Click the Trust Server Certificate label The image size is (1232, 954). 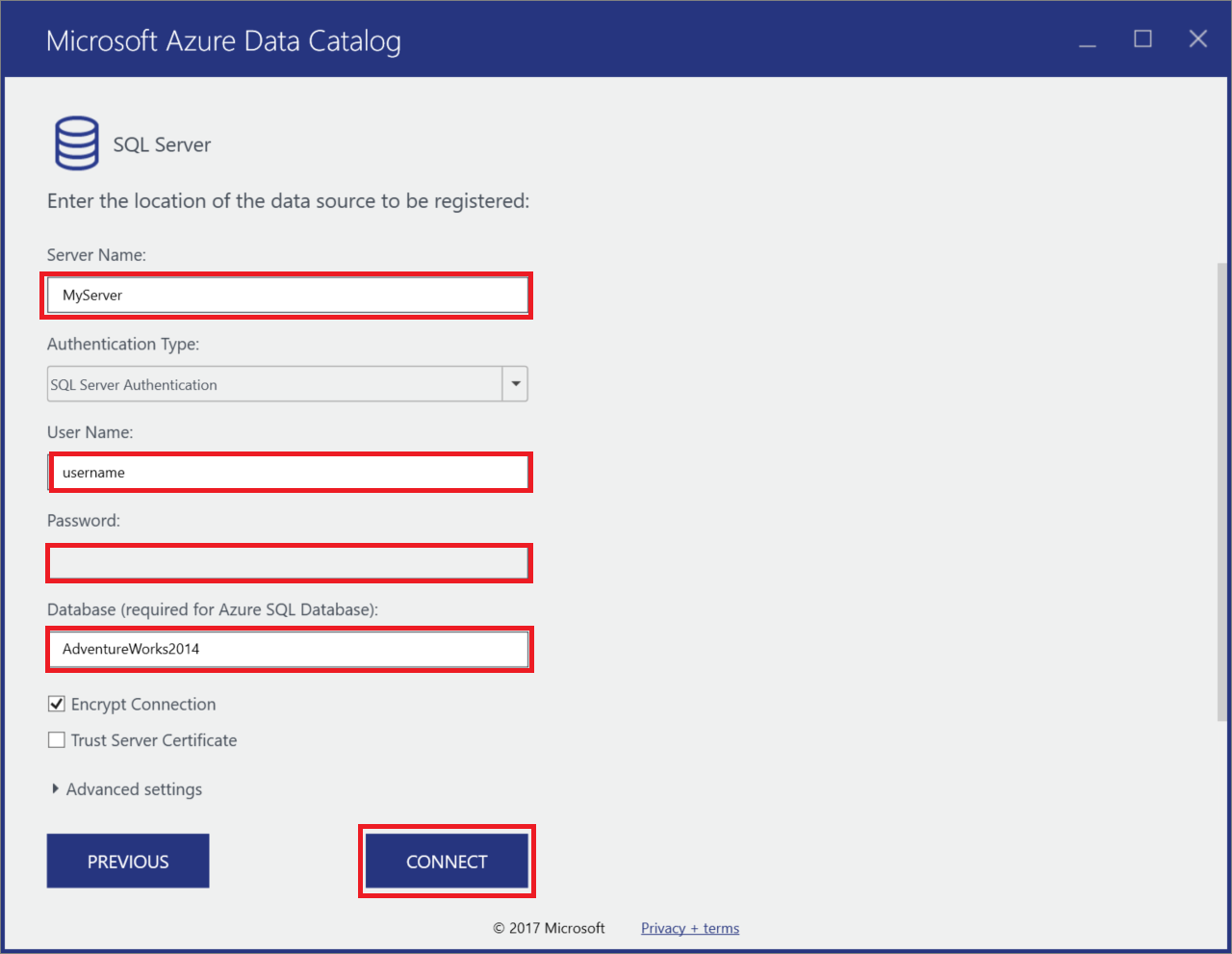pyautogui.click(x=153, y=739)
